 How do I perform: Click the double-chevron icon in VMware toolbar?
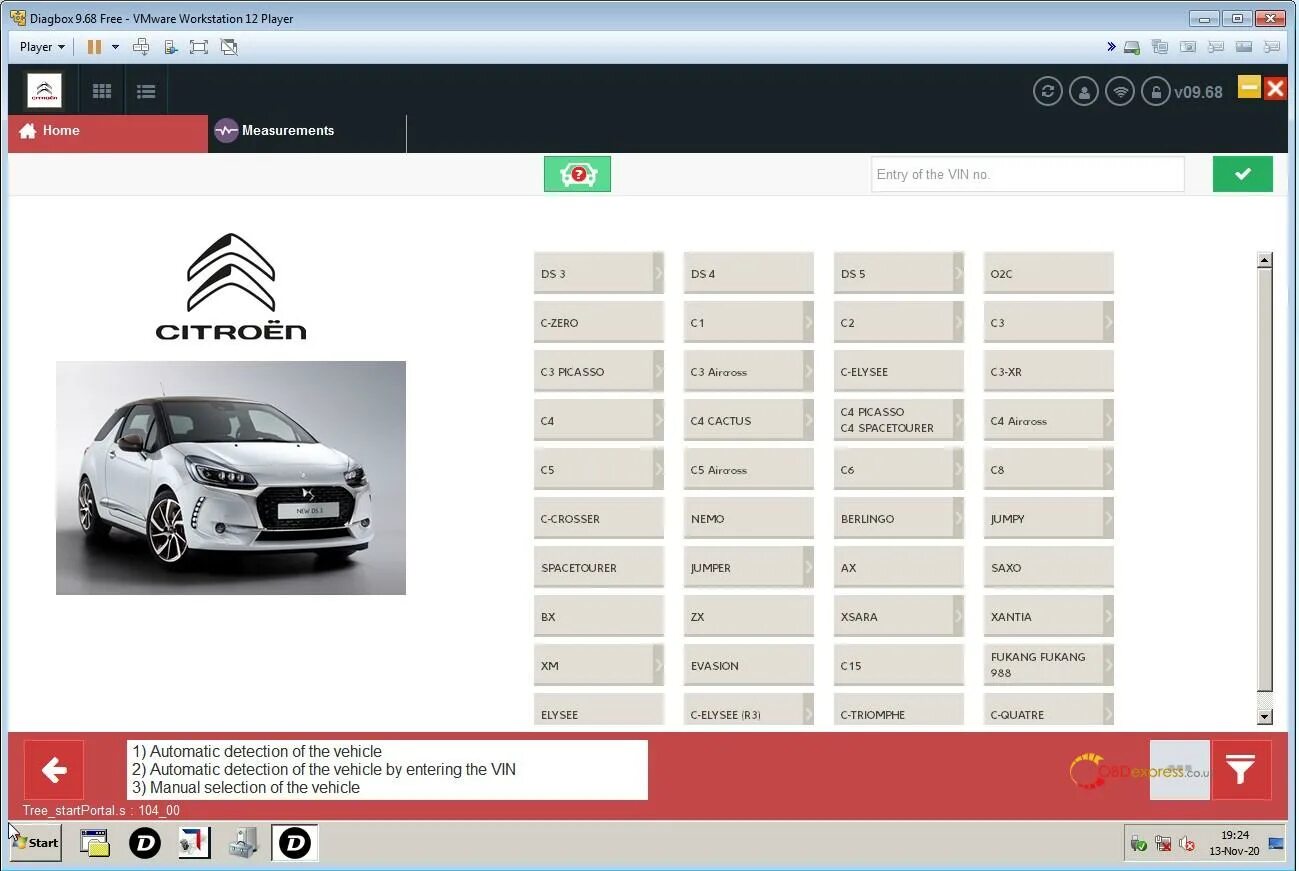pyautogui.click(x=1111, y=47)
